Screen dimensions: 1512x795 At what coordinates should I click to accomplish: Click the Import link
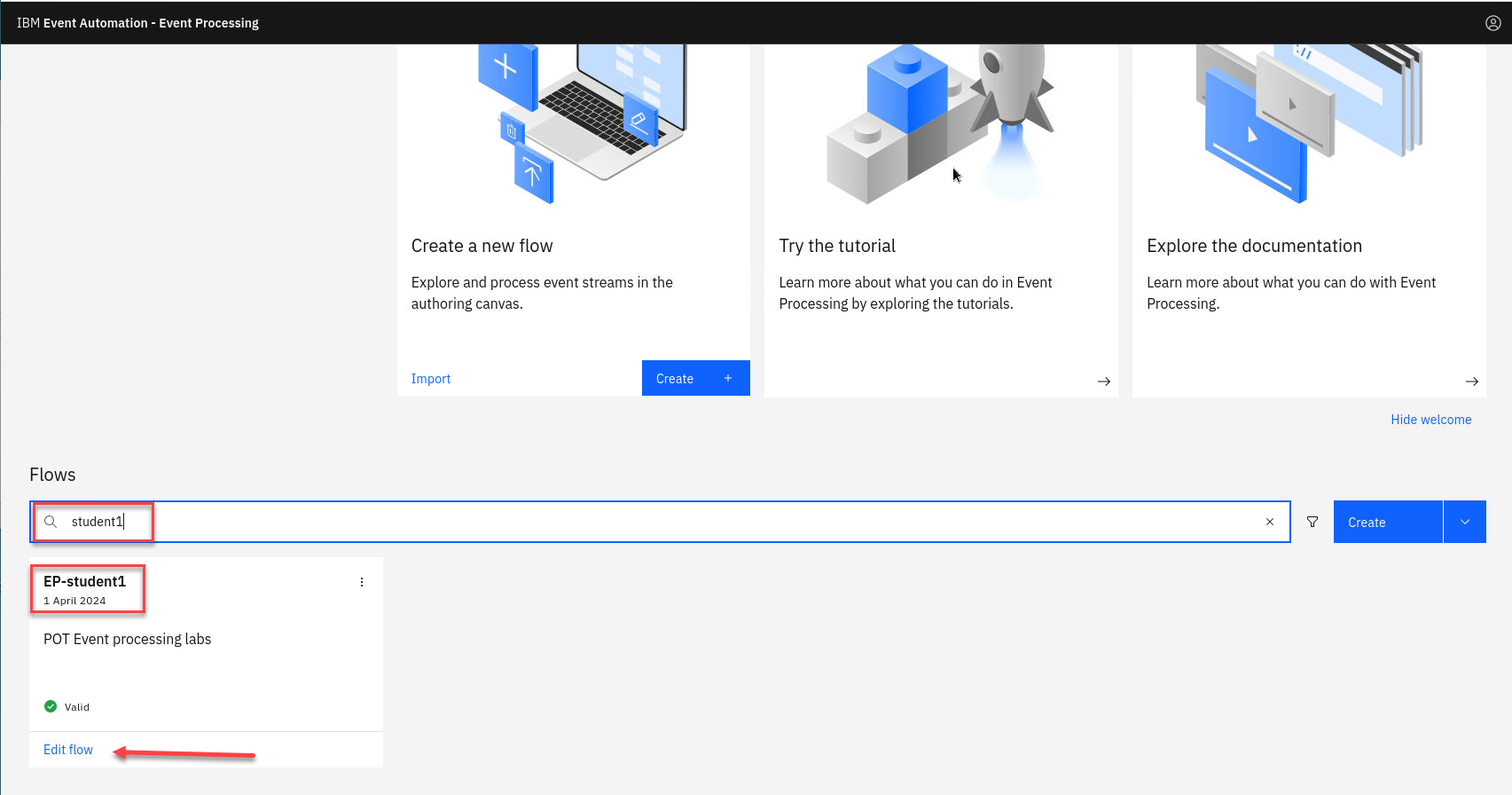click(431, 379)
